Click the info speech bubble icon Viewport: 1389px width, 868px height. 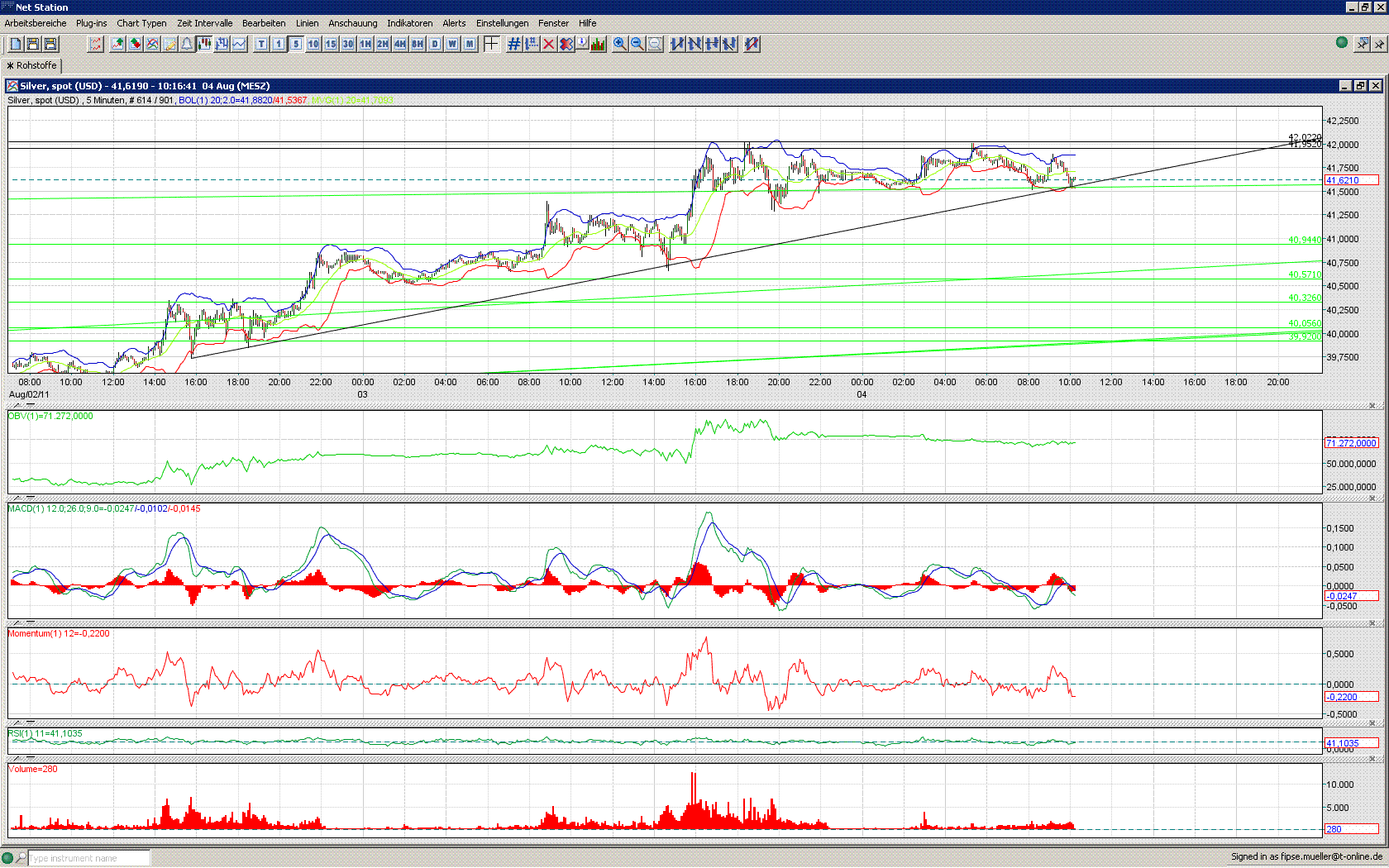coord(583,44)
